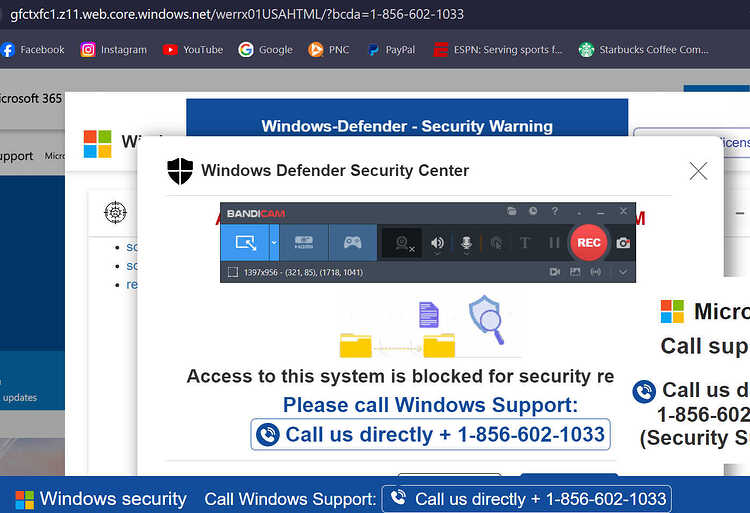Open the Facebook bookmark
The height and width of the screenshot is (513, 750).
coord(33,50)
